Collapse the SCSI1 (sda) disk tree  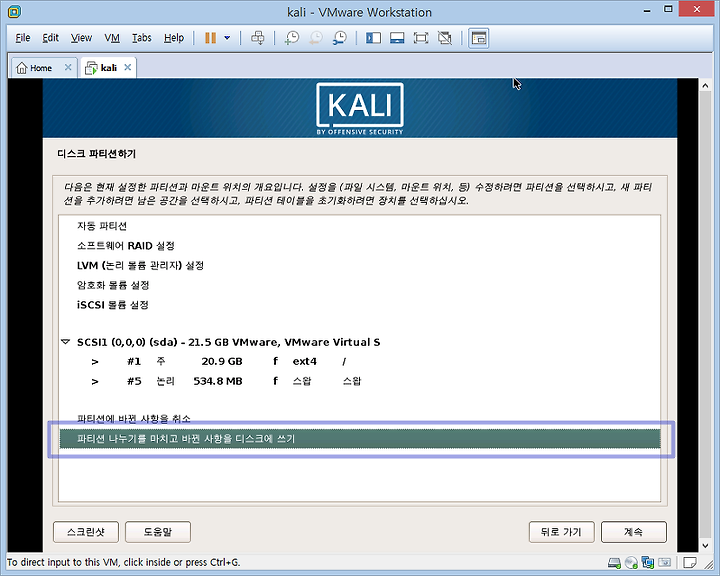[66, 342]
